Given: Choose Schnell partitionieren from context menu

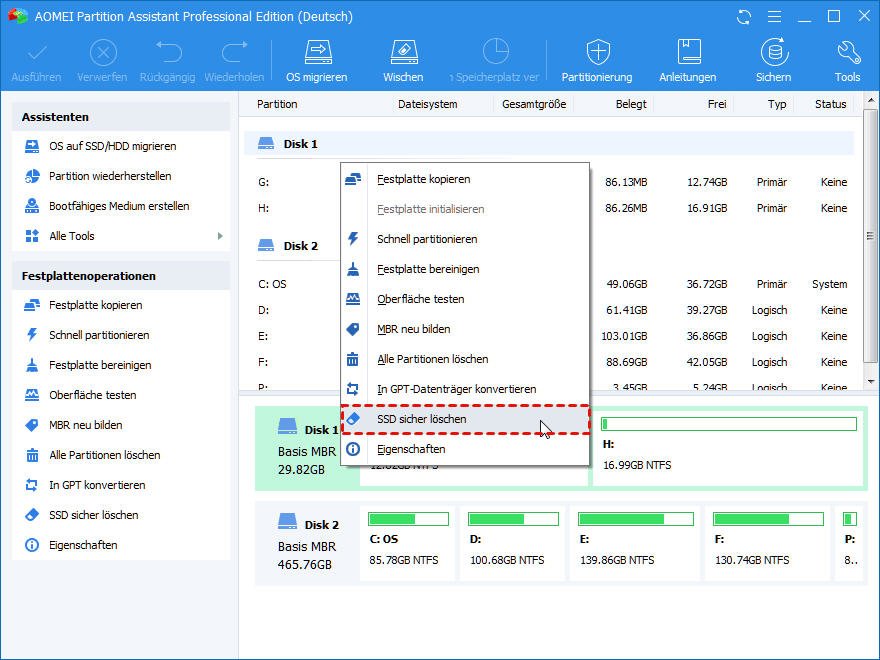Looking at the screenshot, I should coord(465,239).
